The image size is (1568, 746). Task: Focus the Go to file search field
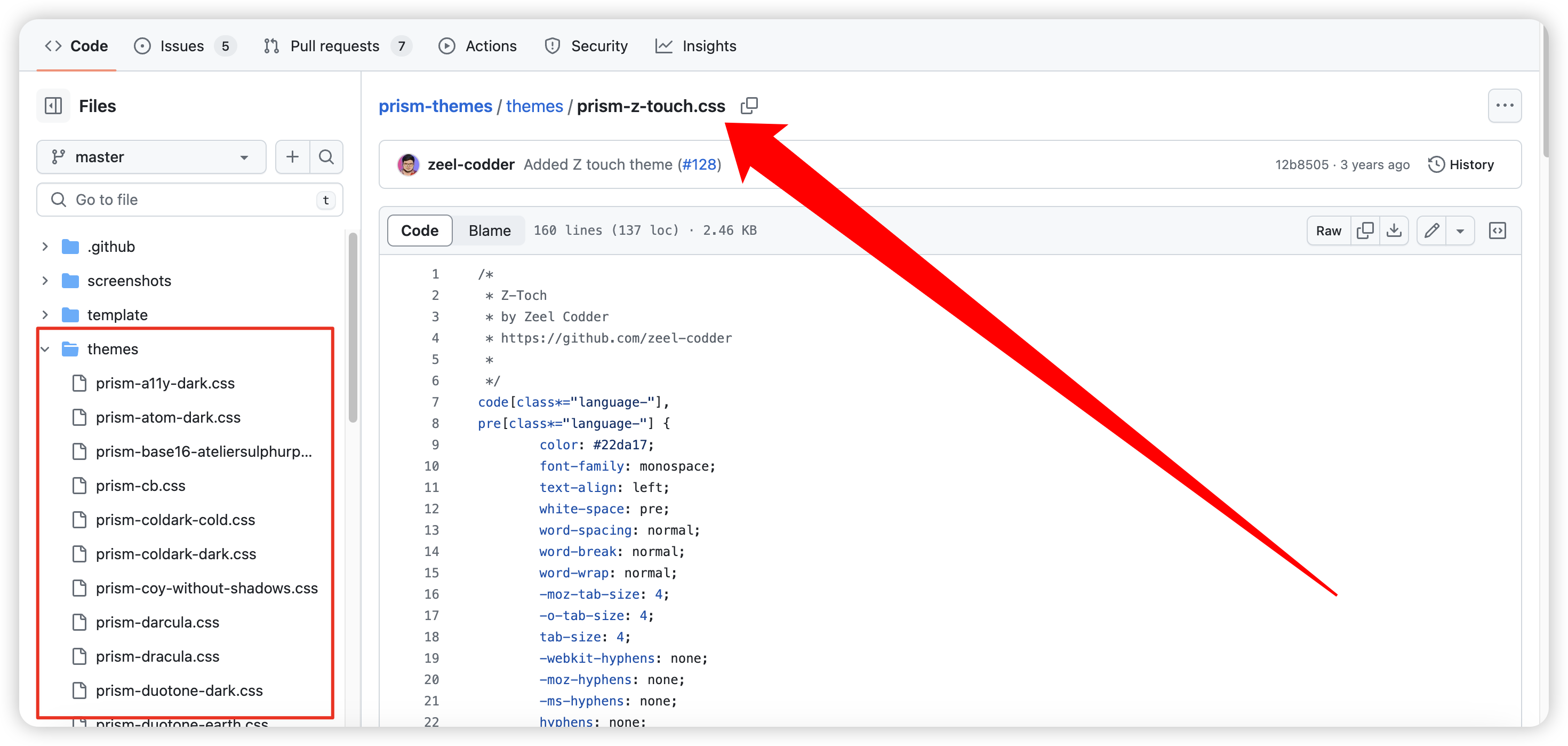pos(190,200)
